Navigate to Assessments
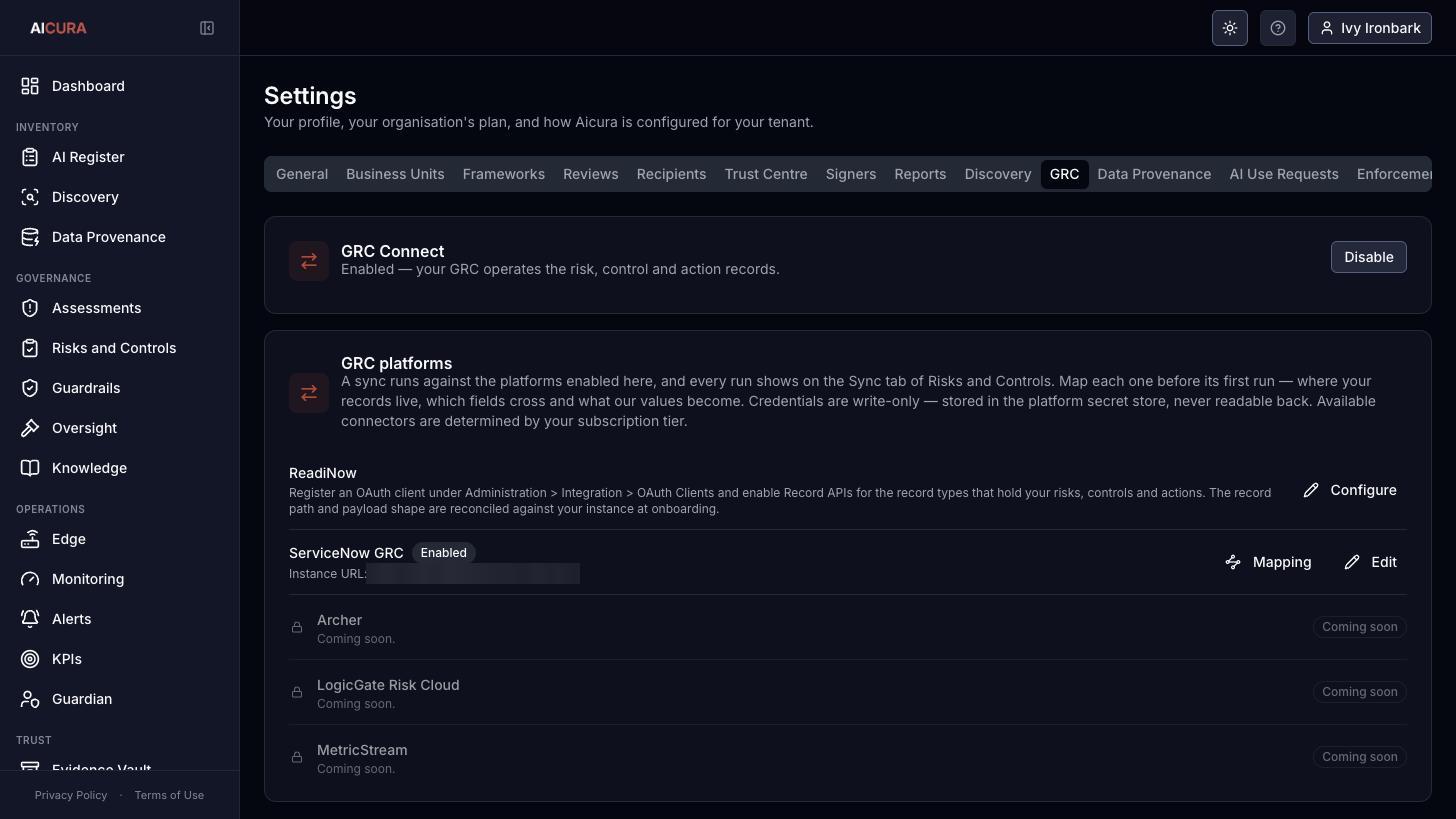This screenshot has height=819, width=1456. pos(119,308)
